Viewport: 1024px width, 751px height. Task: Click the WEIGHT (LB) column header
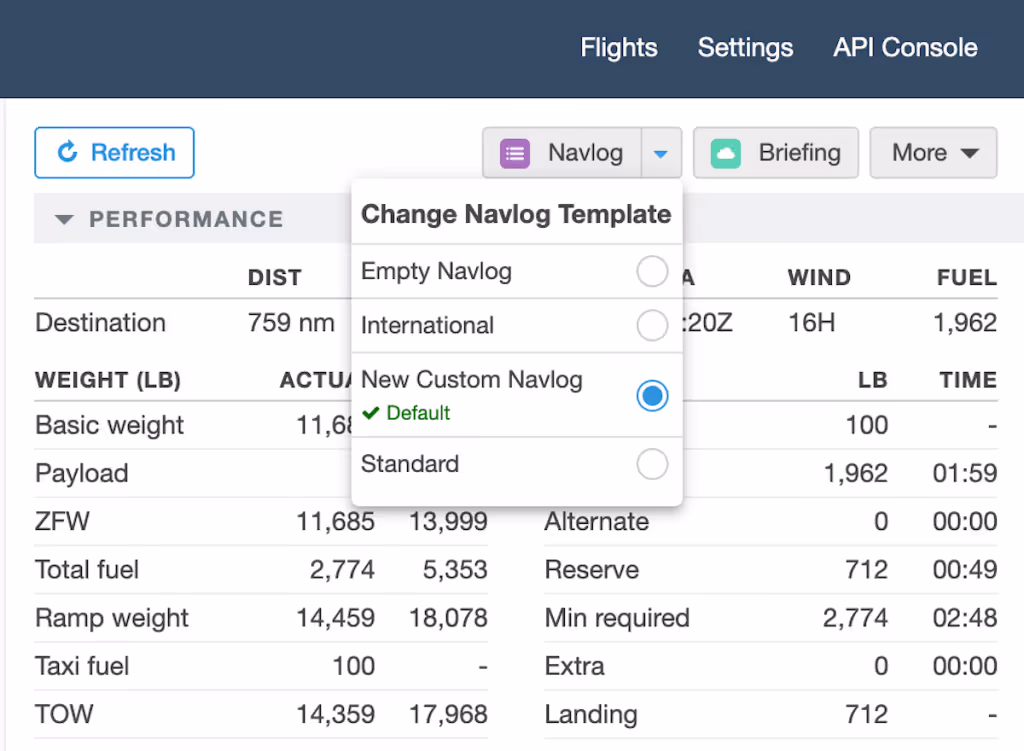108,380
